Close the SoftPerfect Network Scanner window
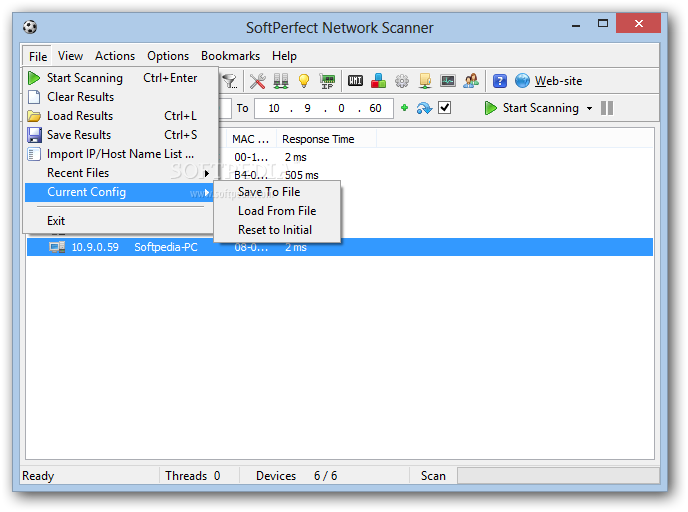Screen dimensions: 688x512 pos(638,24)
